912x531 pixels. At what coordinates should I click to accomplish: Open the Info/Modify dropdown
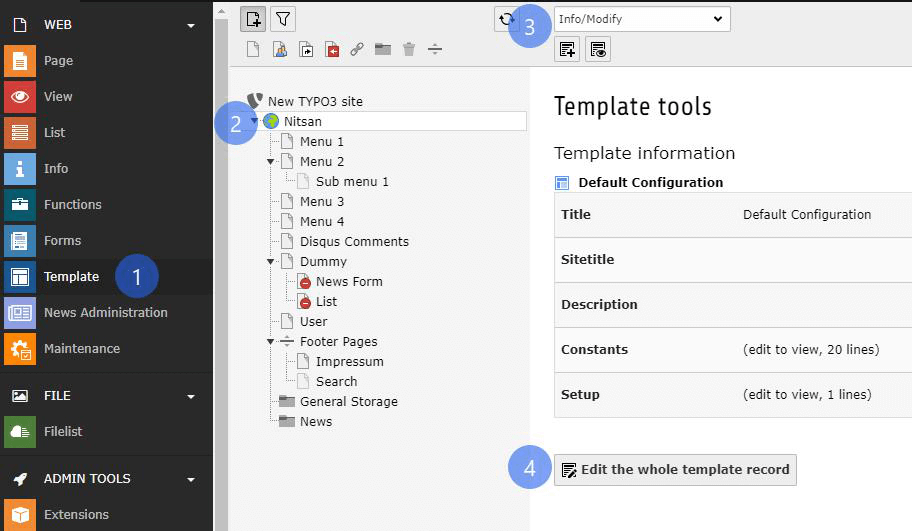(x=642, y=19)
